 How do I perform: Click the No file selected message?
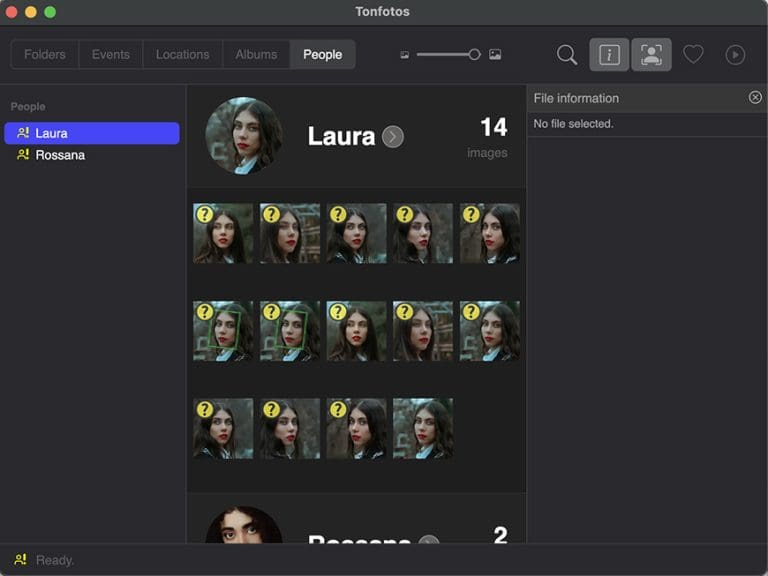[573, 123]
